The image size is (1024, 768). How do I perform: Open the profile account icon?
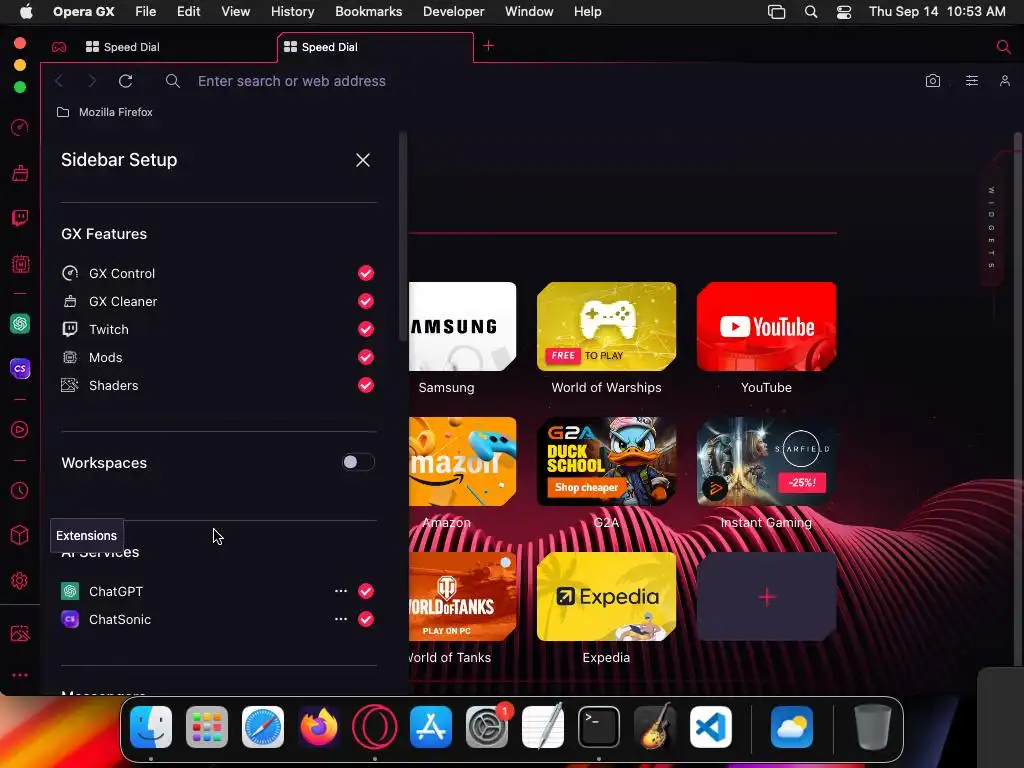[1004, 81]
